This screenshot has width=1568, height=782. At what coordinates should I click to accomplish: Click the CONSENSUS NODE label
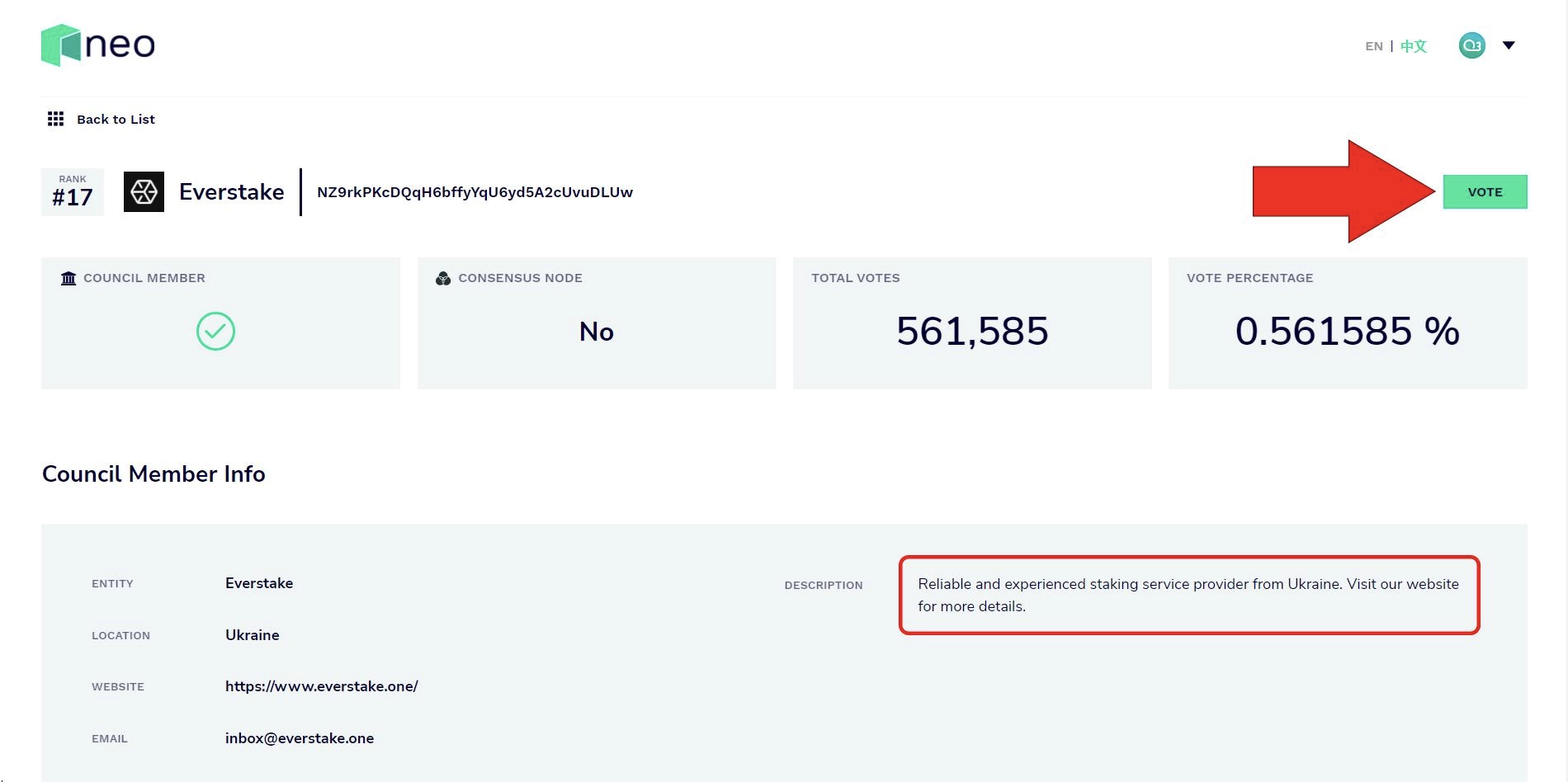tap(521, 278)
